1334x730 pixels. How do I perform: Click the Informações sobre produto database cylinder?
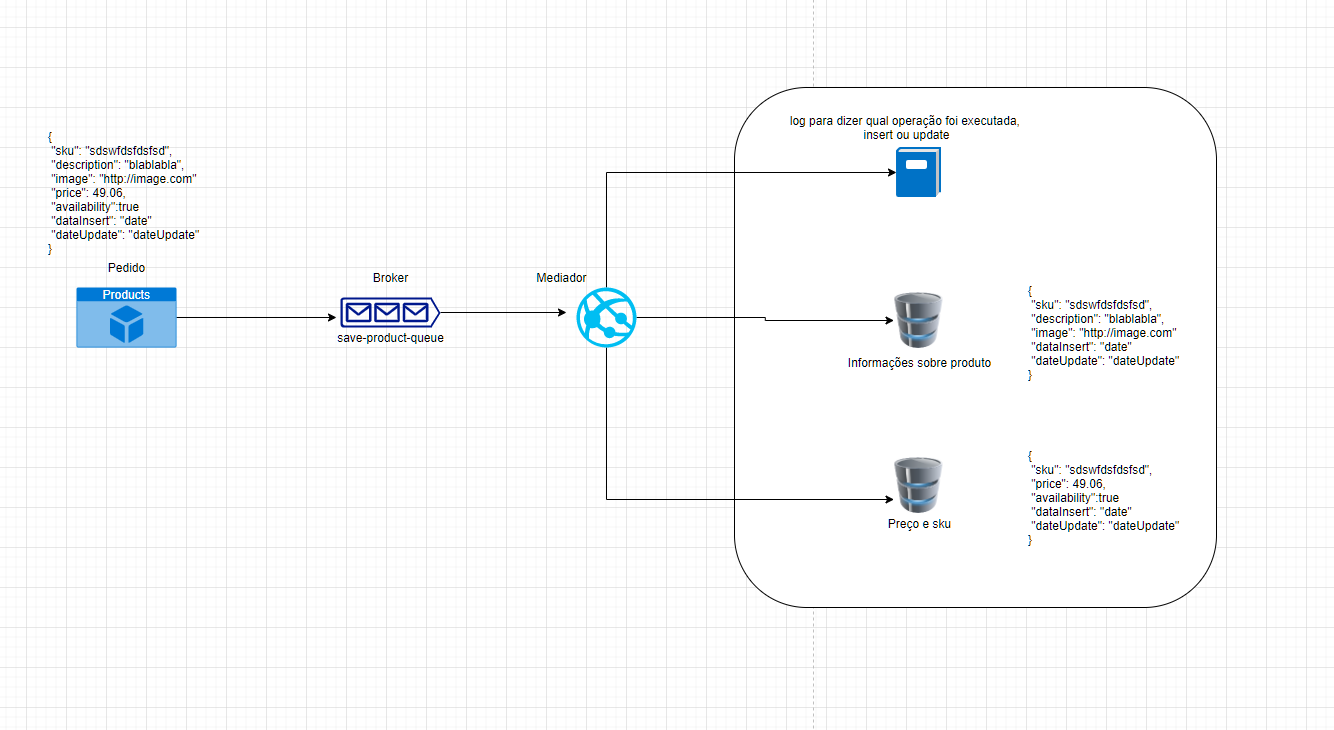tap(917, 318)
